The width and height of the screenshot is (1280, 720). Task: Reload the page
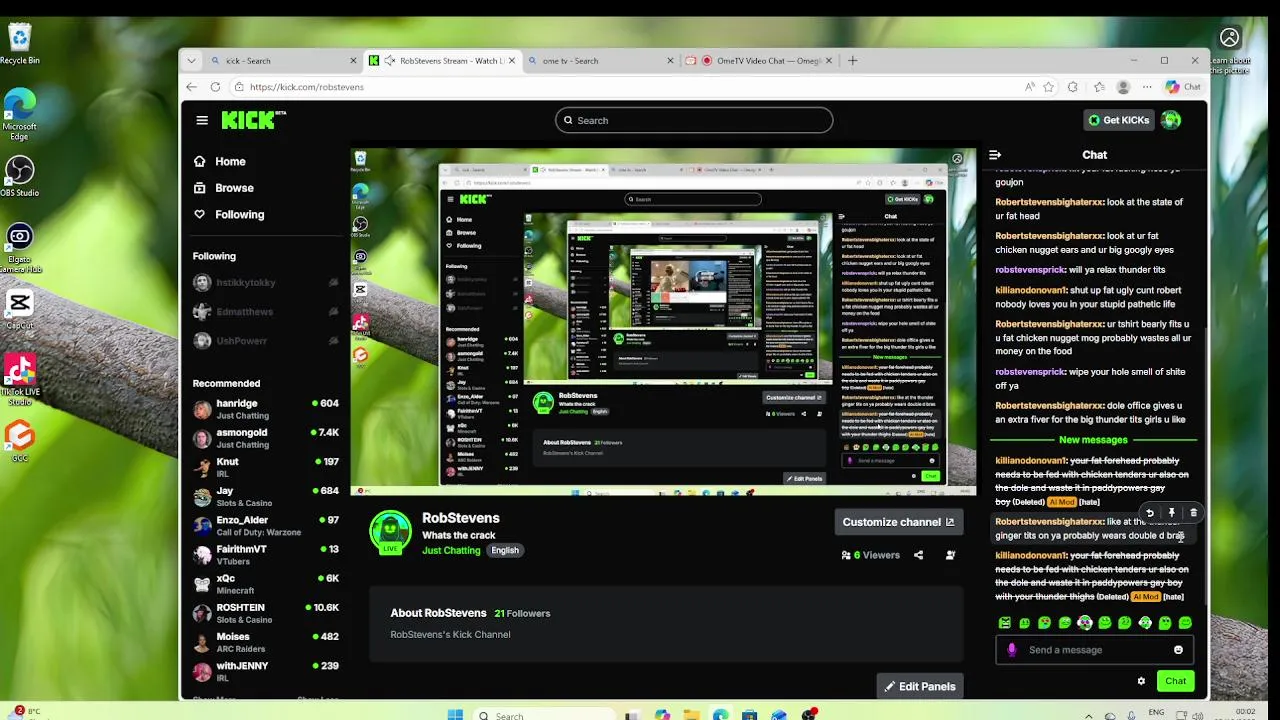tap(216, 87)
